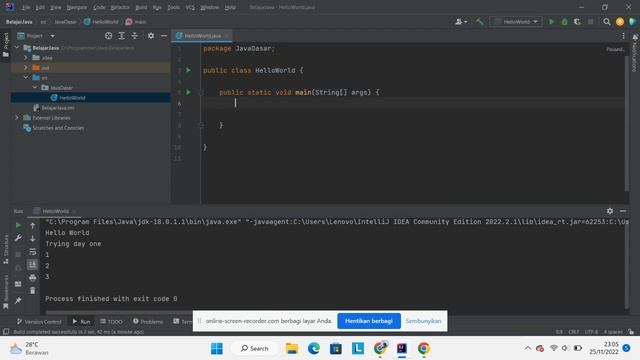Viewport: 640px width, 360px height.
Task: Expand the orange out folder
Action: 26,67
